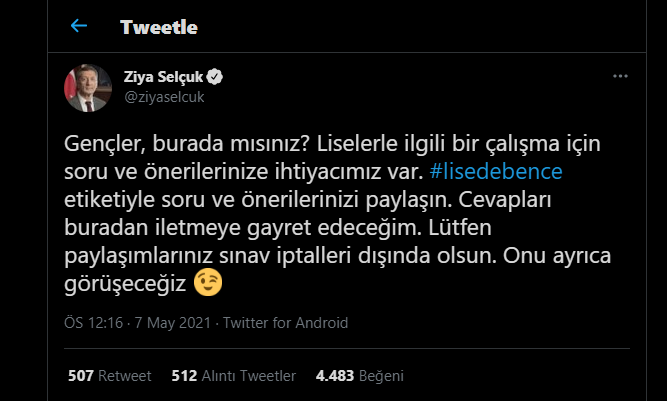Open Ziya Selçuk's profile picture
The width and height of the screenshot is (667, 401).
87,87
